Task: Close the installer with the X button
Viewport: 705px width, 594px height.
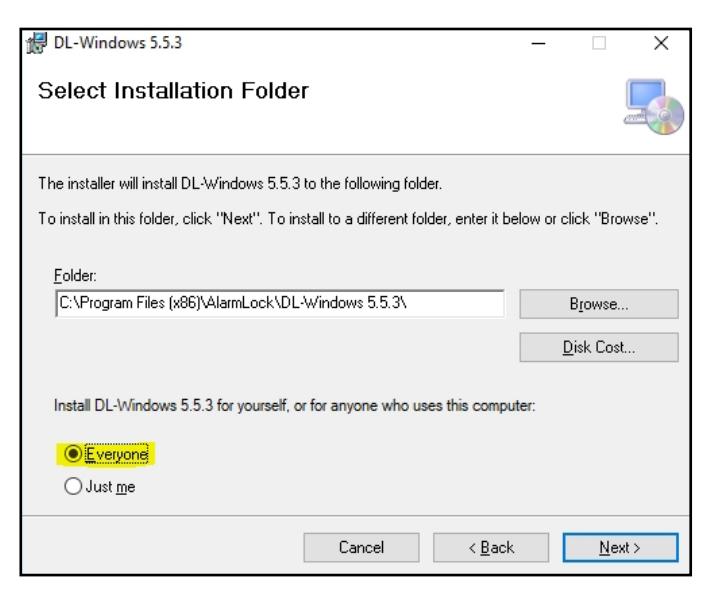Action: [661, 44]
